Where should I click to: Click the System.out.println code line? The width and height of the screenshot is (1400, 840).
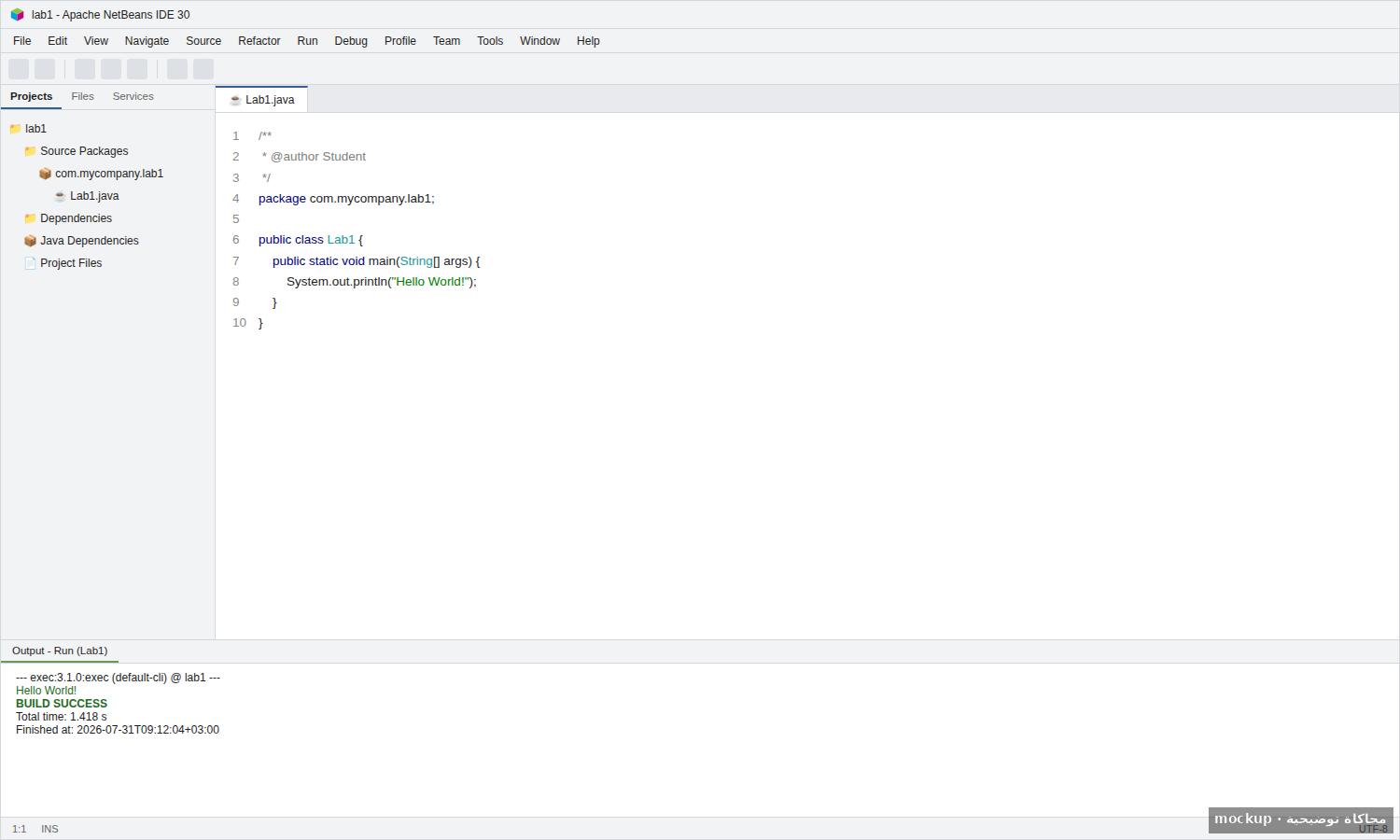click(x=382, y=282)
